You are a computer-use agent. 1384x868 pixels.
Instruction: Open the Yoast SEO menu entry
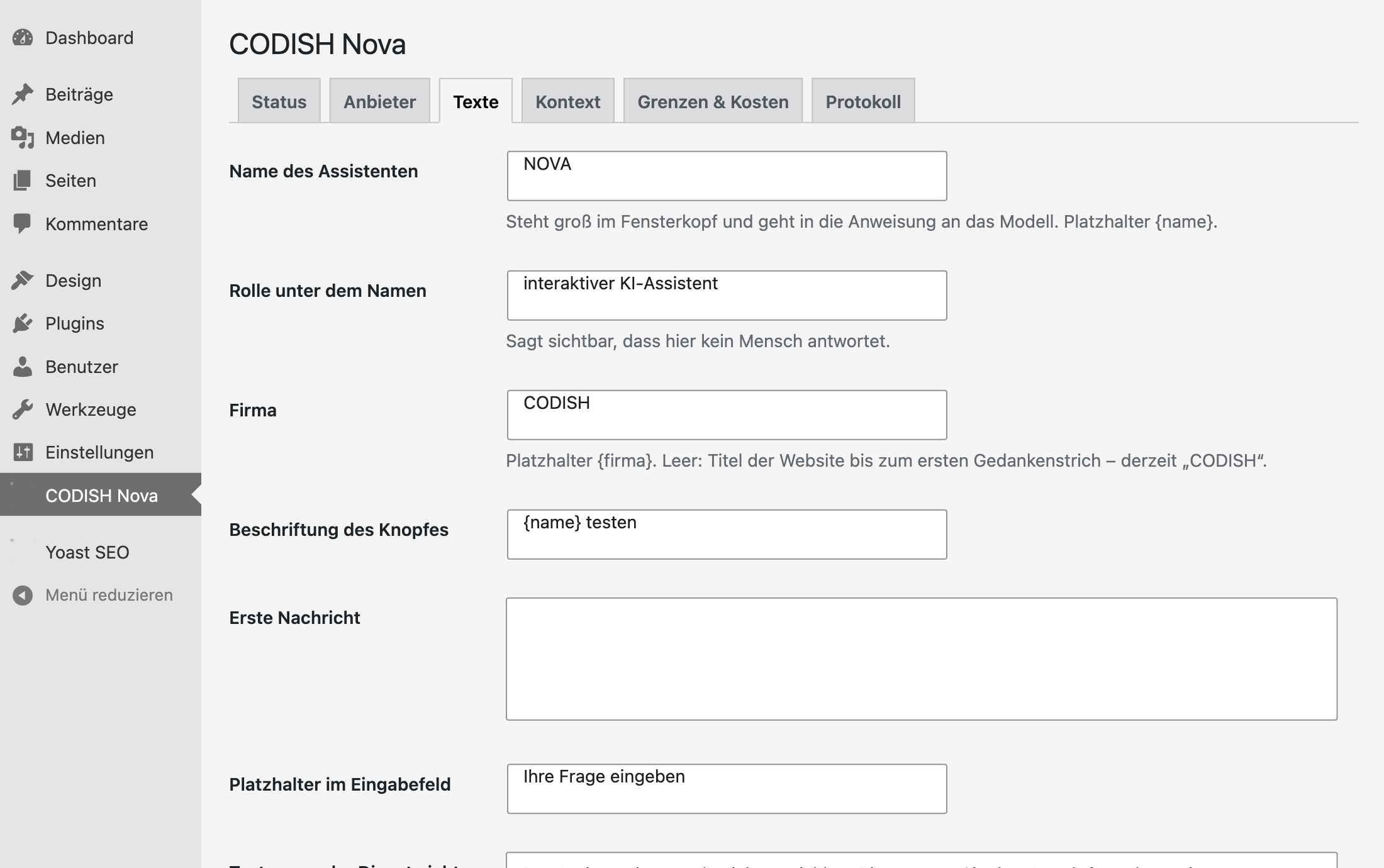101,552
